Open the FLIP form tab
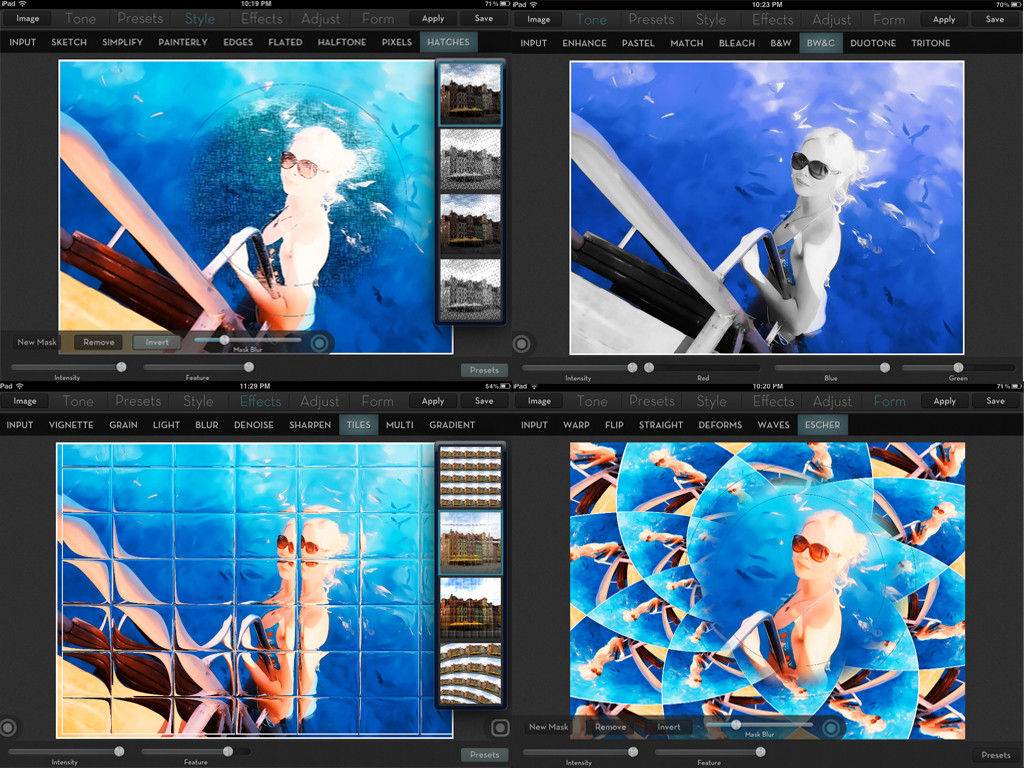This screenshot has width=1024, height=768. point(614,424)
